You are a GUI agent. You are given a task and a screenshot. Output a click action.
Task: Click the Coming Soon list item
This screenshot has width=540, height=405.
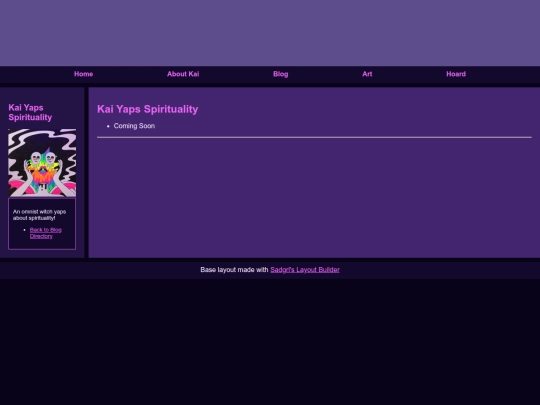tap(134, 126)
